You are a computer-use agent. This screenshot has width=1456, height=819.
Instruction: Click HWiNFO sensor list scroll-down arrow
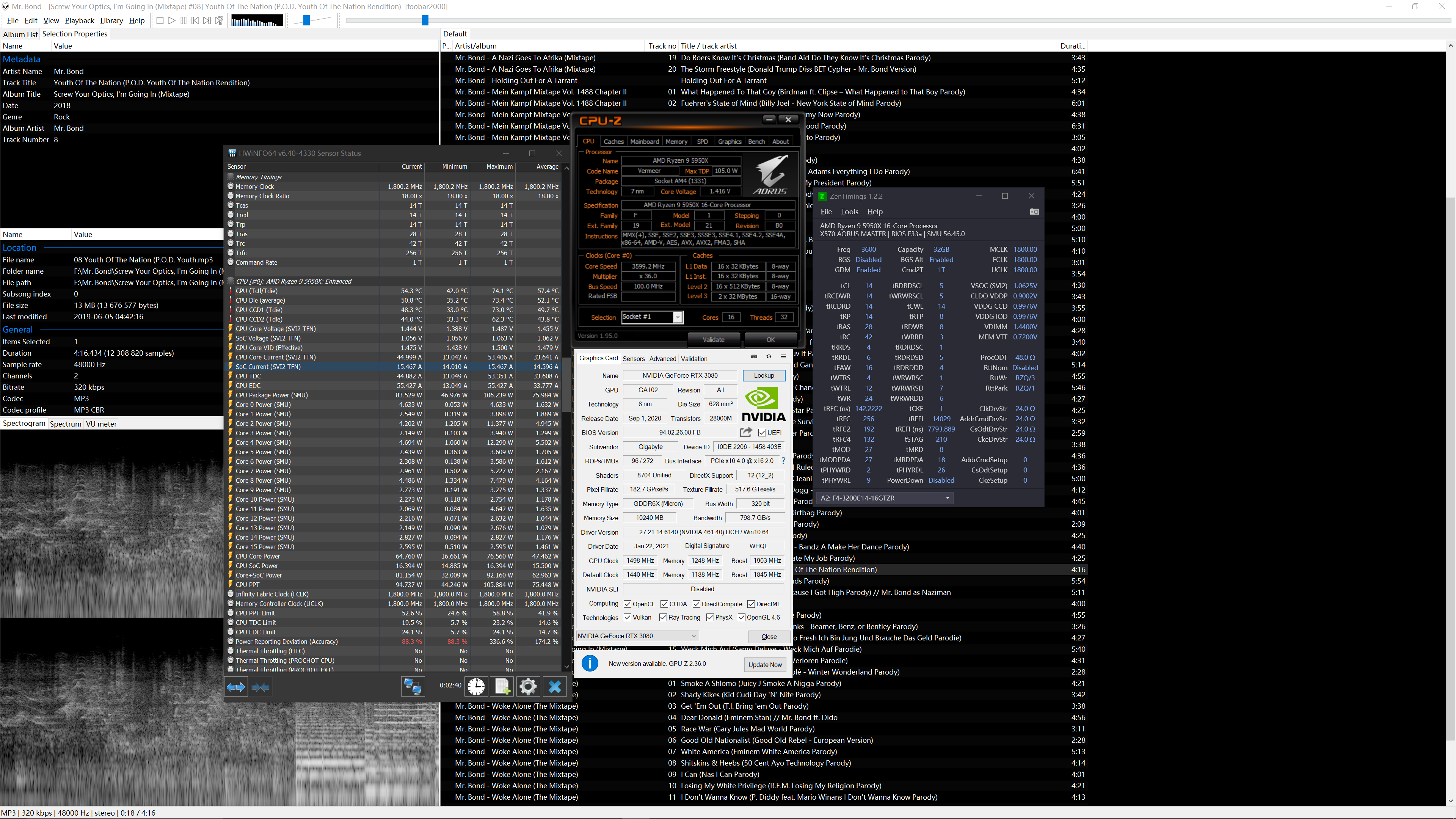point(566,667)
